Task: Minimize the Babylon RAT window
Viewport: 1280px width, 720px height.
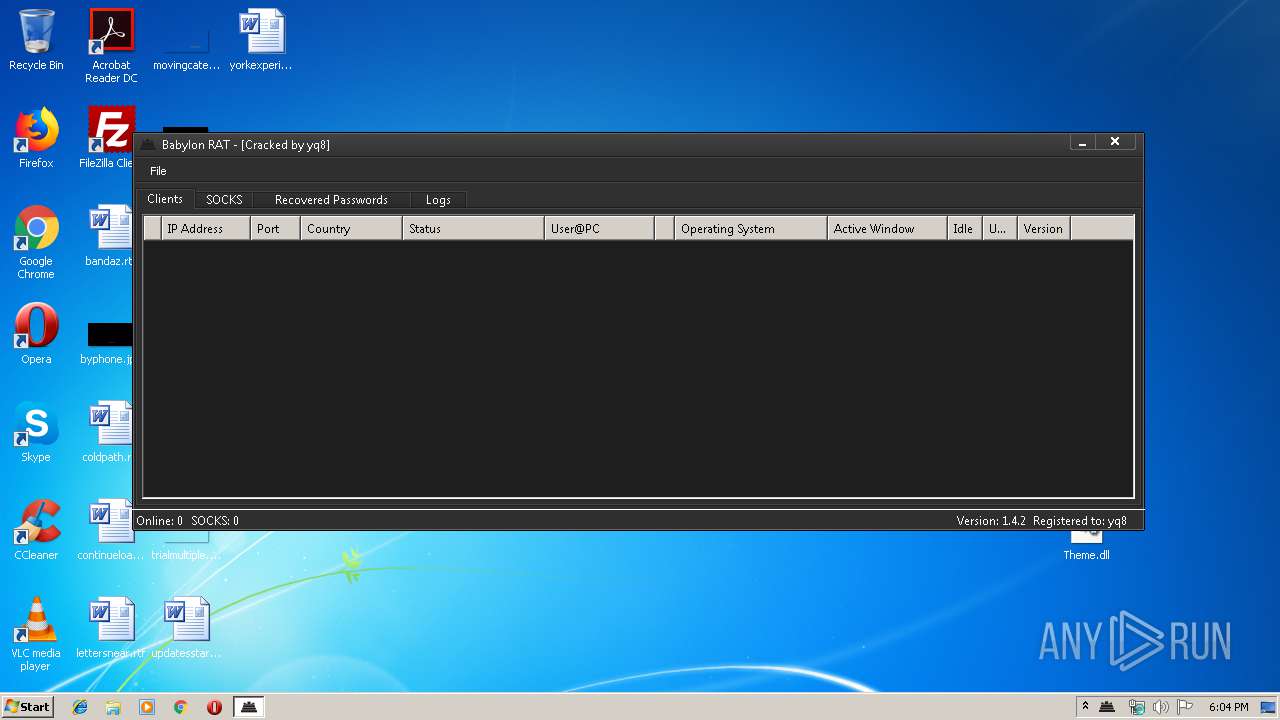Action: pyautogui.click(x=1082, y=142)
